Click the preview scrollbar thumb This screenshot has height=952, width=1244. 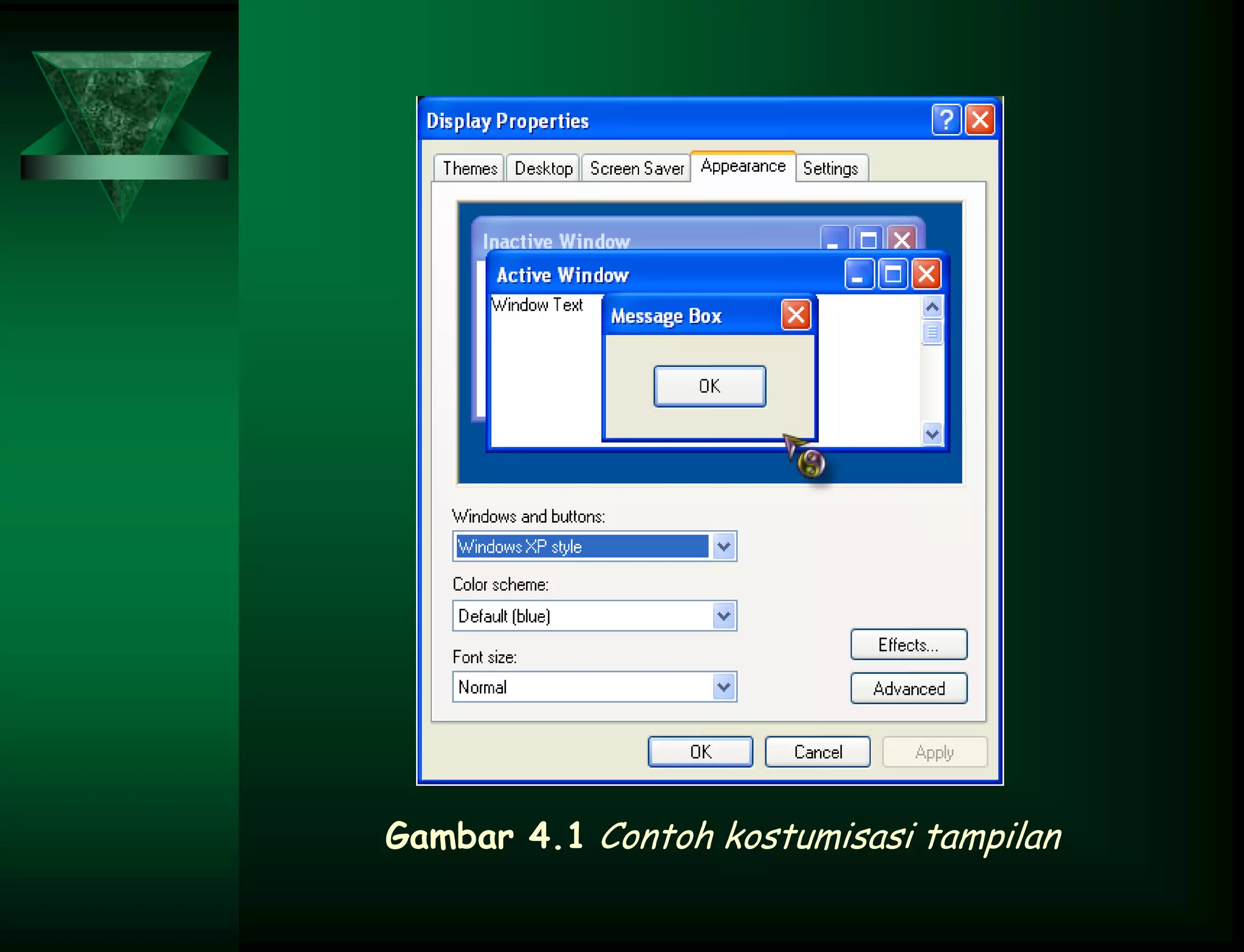932,333
